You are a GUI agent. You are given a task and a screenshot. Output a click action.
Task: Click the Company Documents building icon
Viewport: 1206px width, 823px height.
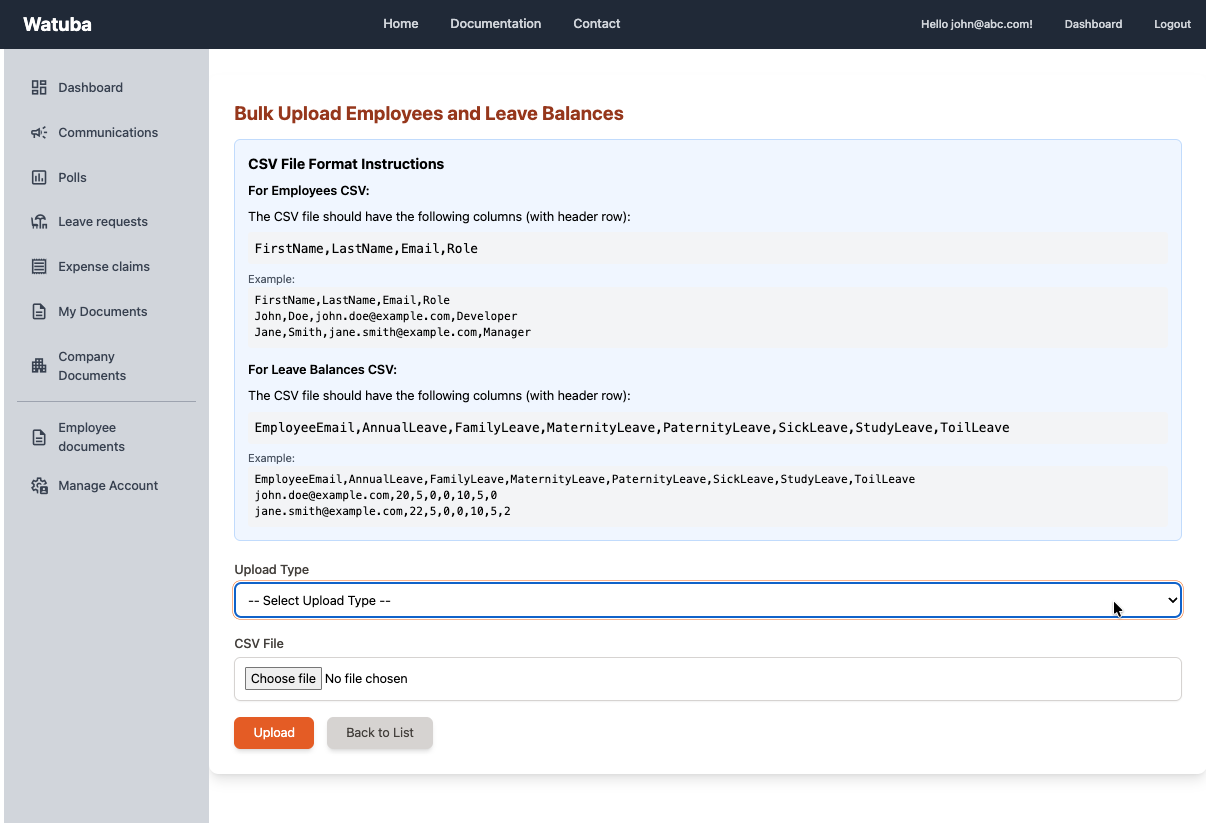pos(39,366)
